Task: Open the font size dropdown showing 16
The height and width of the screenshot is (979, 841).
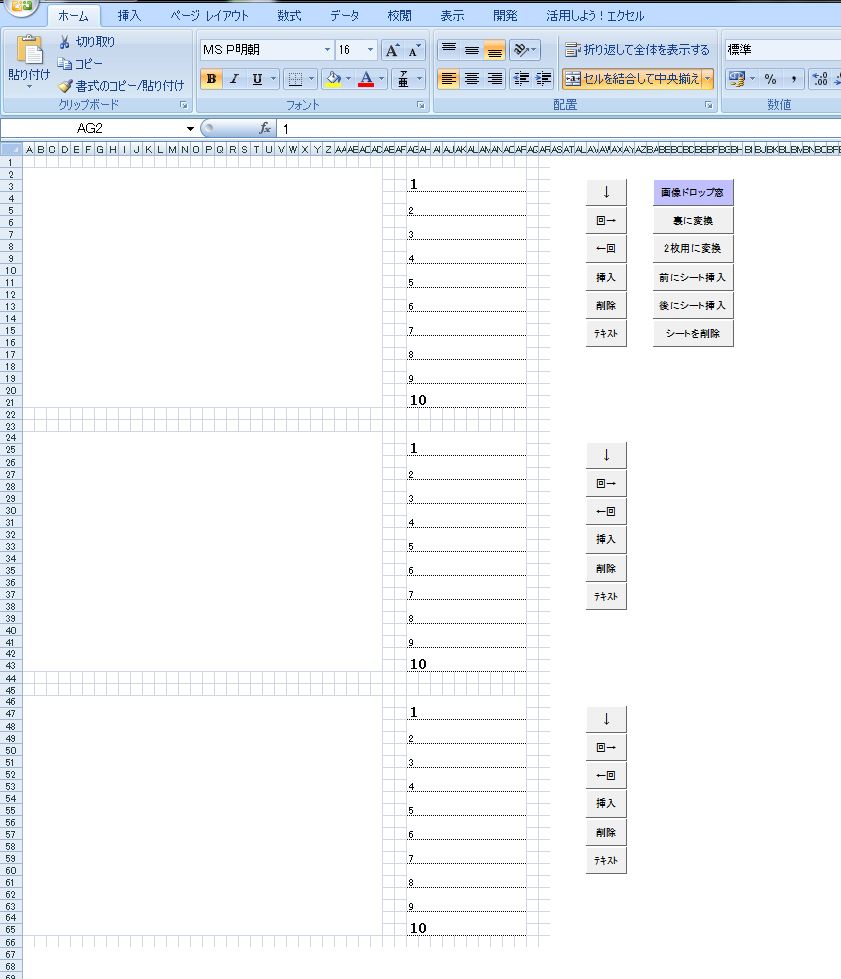Action: pos(371,50)
